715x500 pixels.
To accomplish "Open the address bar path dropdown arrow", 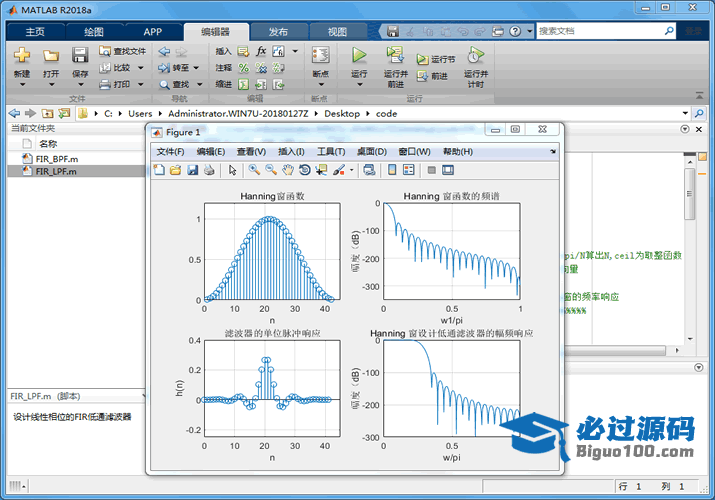I will pyautogui.click(x=685, y=113).
